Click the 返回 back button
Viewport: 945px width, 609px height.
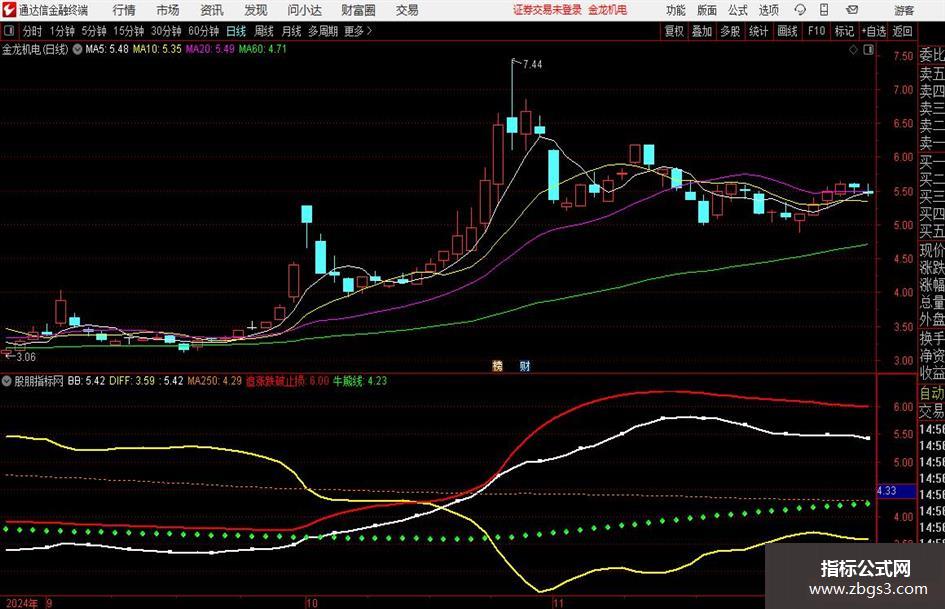tap(902, 31)
